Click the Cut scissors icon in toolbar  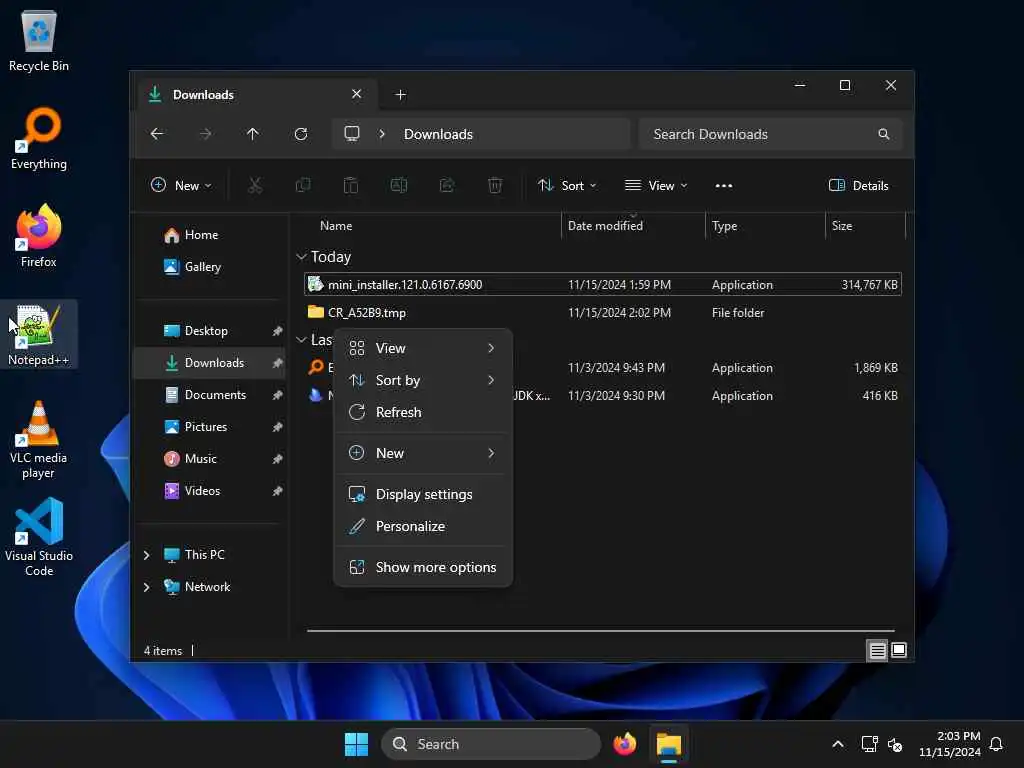(x=255, y=185)
